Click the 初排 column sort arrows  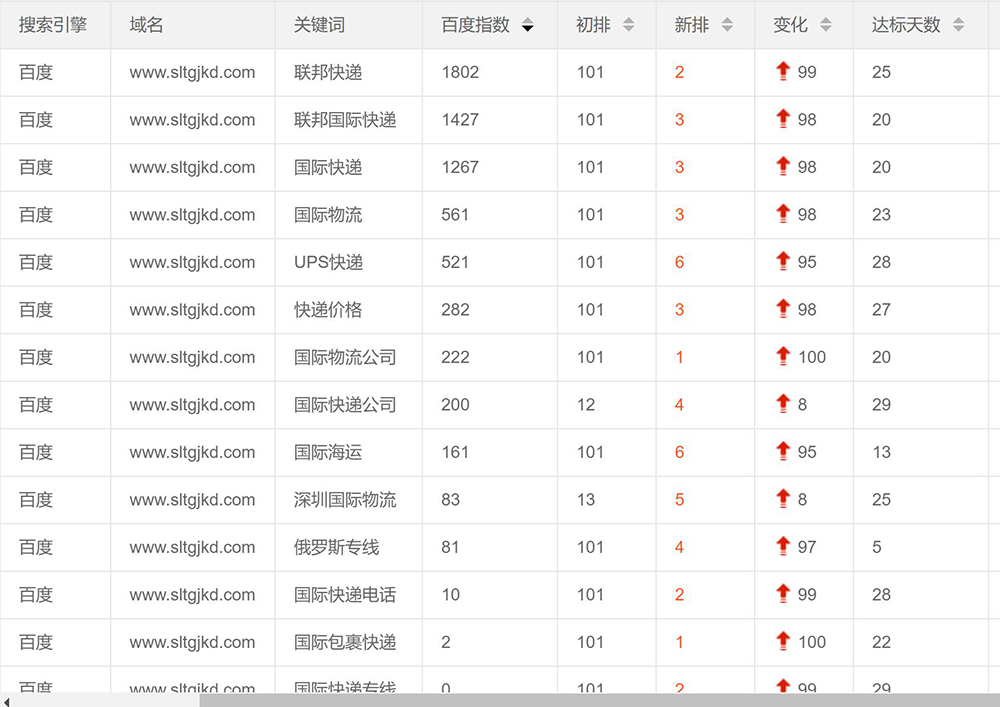pyautogui.click(x=628, y=26)
